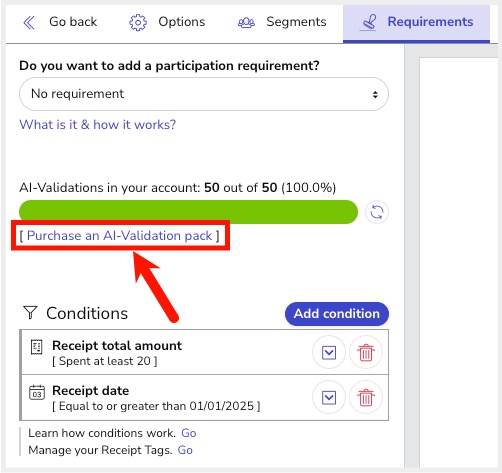
Task: Click the Conditions filter funnel icon
Action: pyautogui.click(x=30, y=313)
